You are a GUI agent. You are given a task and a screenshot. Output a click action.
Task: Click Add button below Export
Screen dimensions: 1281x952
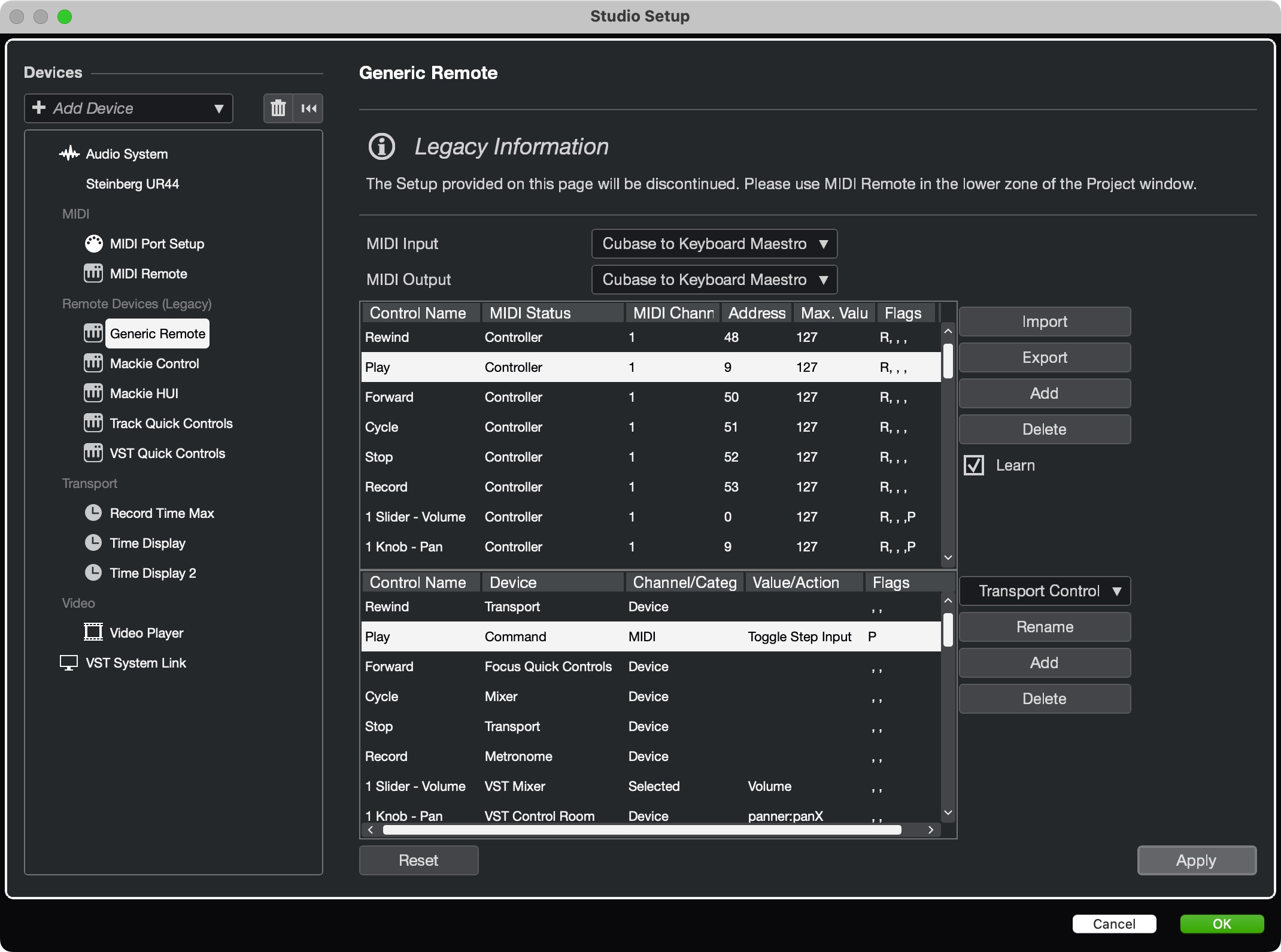coord(1045,393)
